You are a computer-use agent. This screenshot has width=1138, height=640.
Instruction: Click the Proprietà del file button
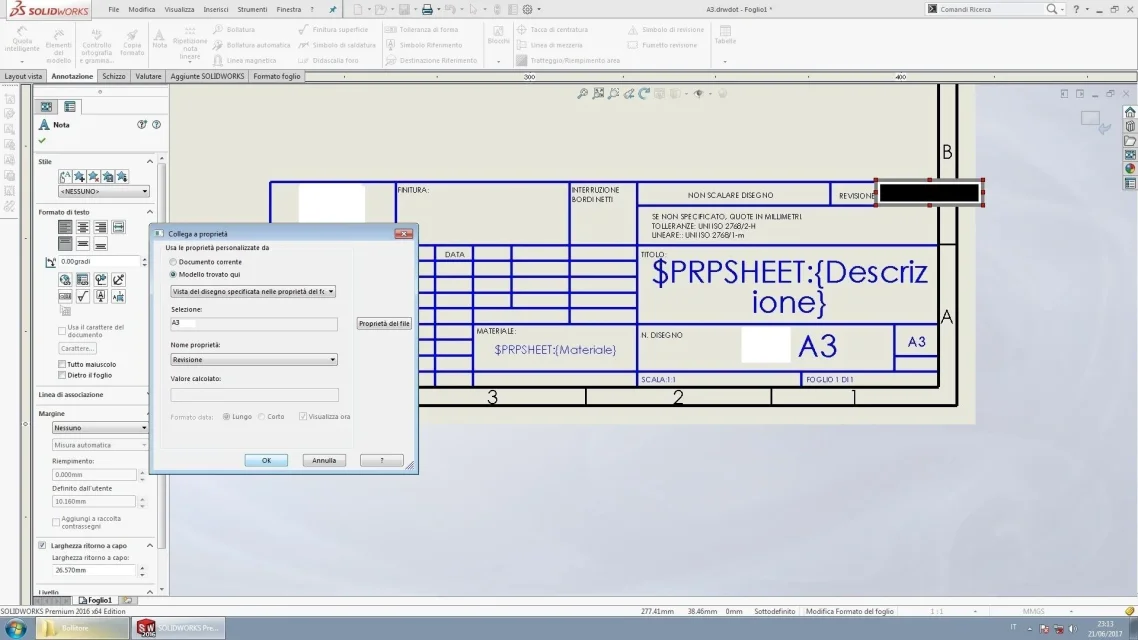click(x=384, y=324)
